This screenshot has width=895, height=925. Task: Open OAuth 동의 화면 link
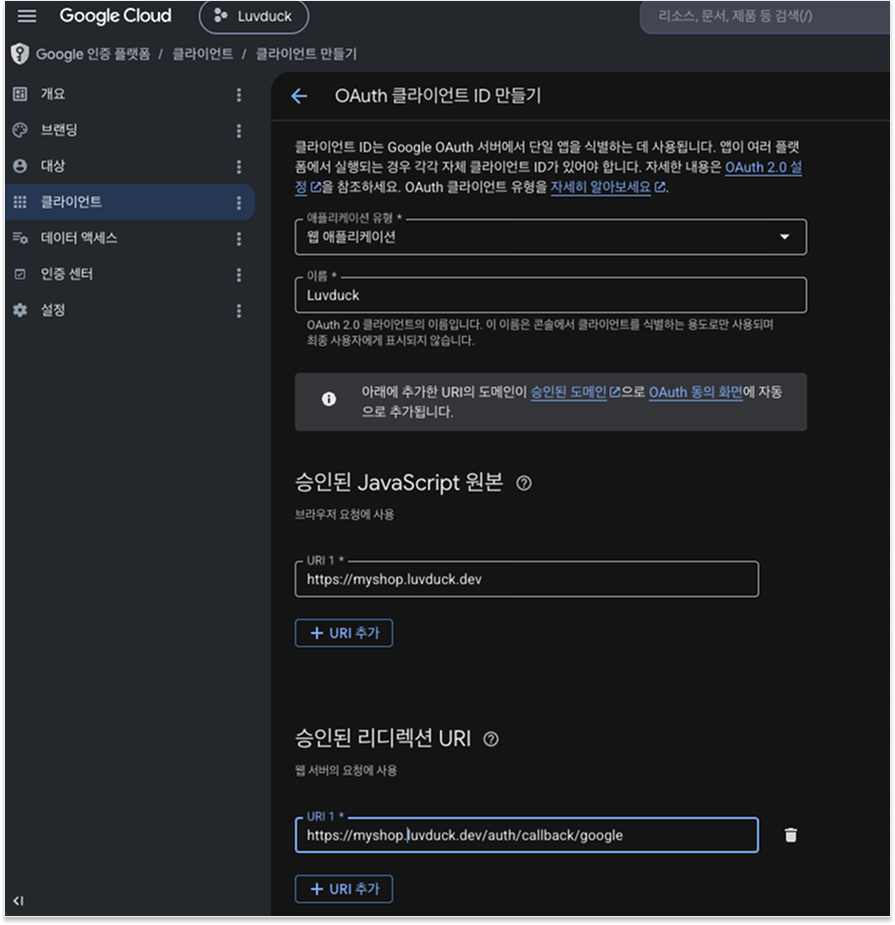coord(696,392)
